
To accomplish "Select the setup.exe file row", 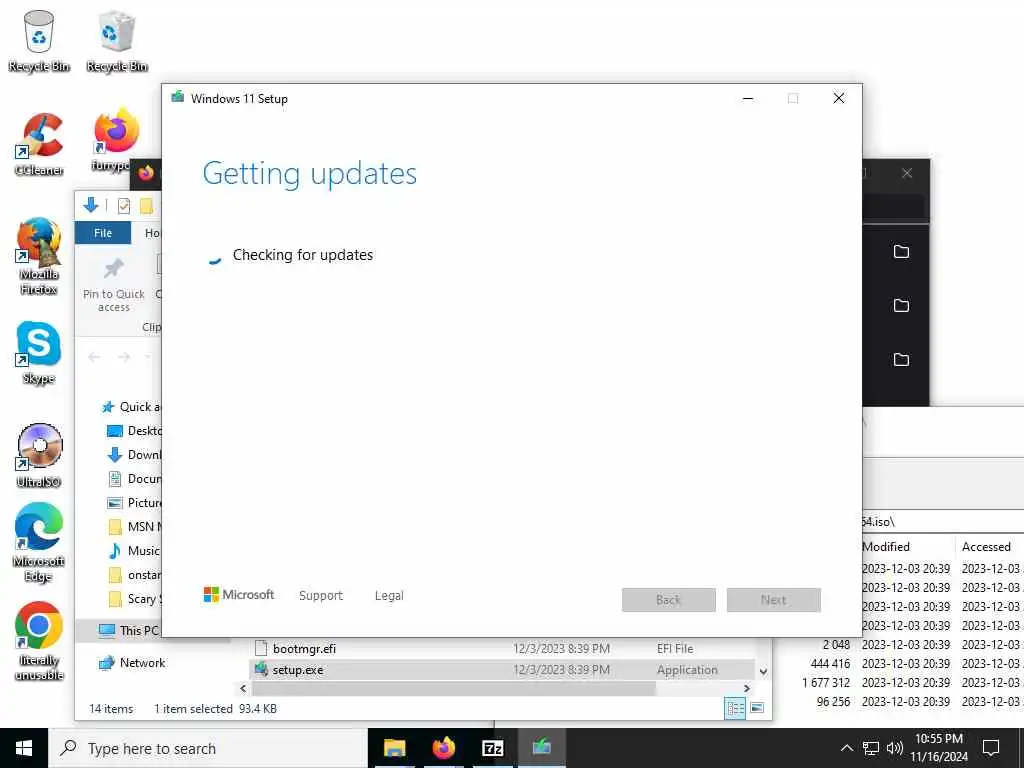I will tap(503, 670).
